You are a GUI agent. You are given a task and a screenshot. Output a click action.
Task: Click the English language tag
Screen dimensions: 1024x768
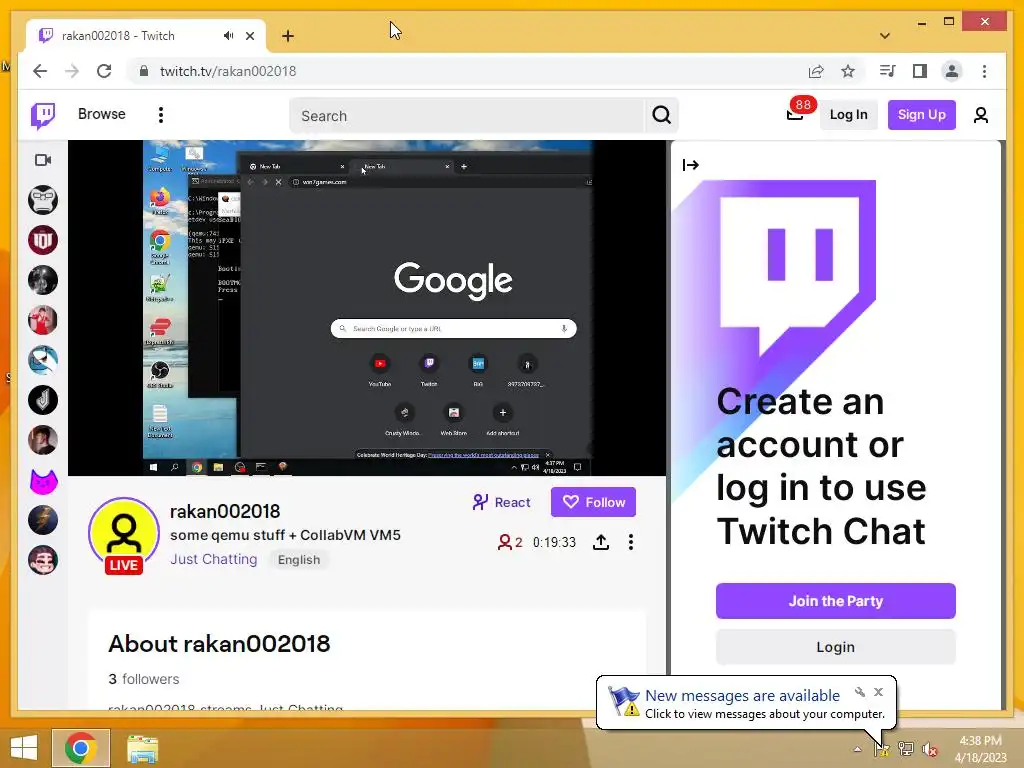(299, 560)
